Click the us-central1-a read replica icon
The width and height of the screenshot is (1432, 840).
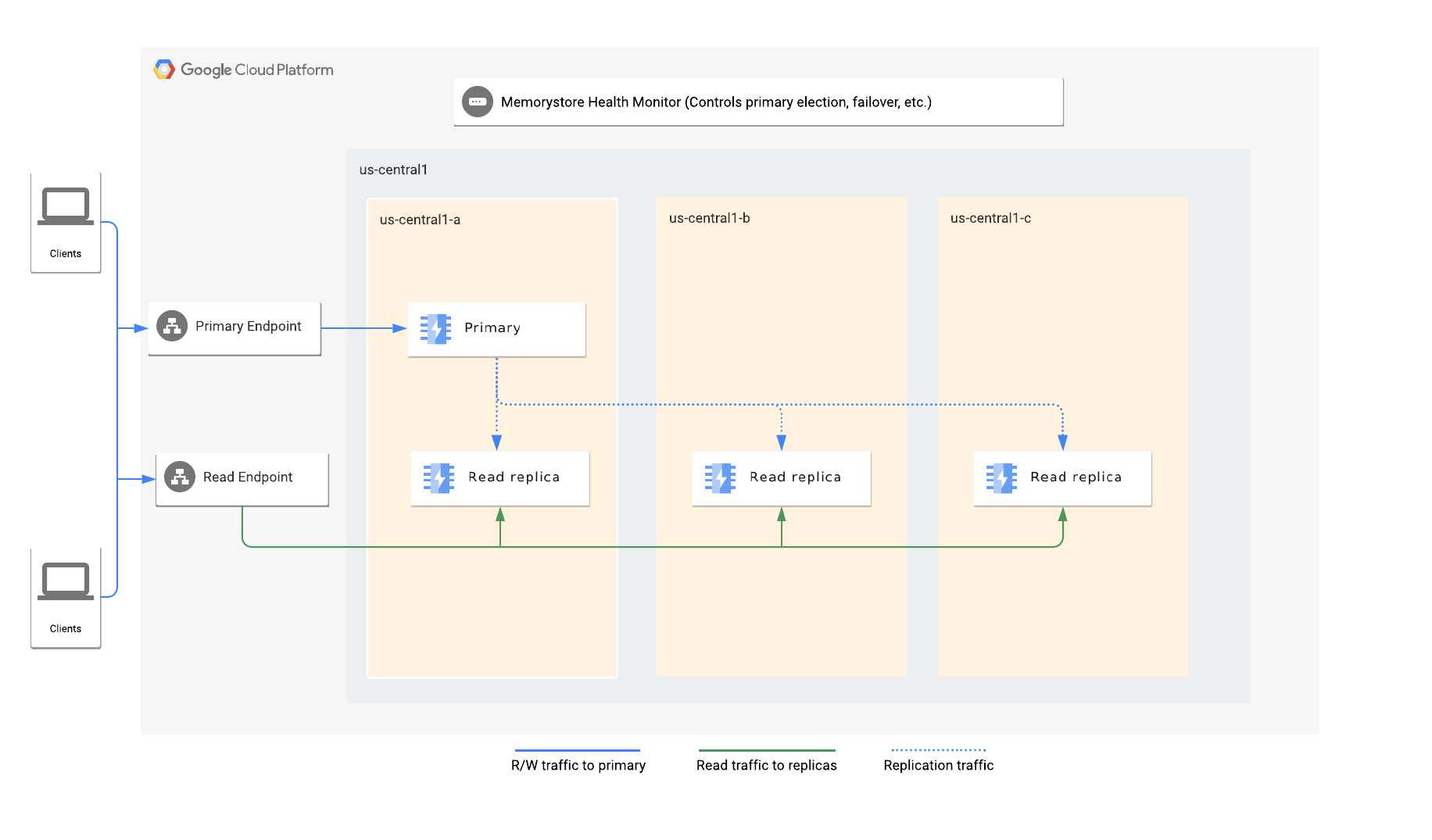439,477
